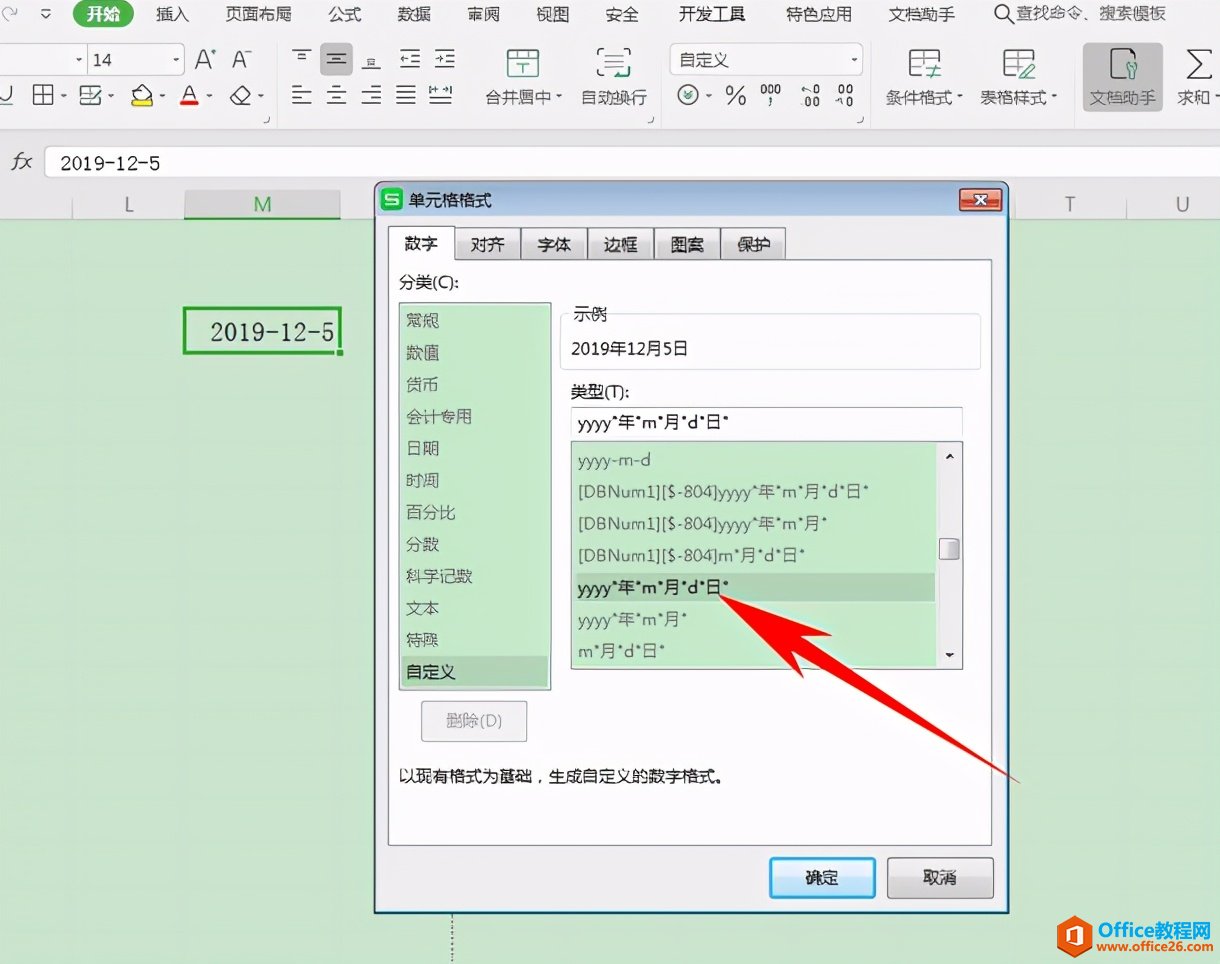
Task: Open the 数据 ribbon tab
Action: 415,14
